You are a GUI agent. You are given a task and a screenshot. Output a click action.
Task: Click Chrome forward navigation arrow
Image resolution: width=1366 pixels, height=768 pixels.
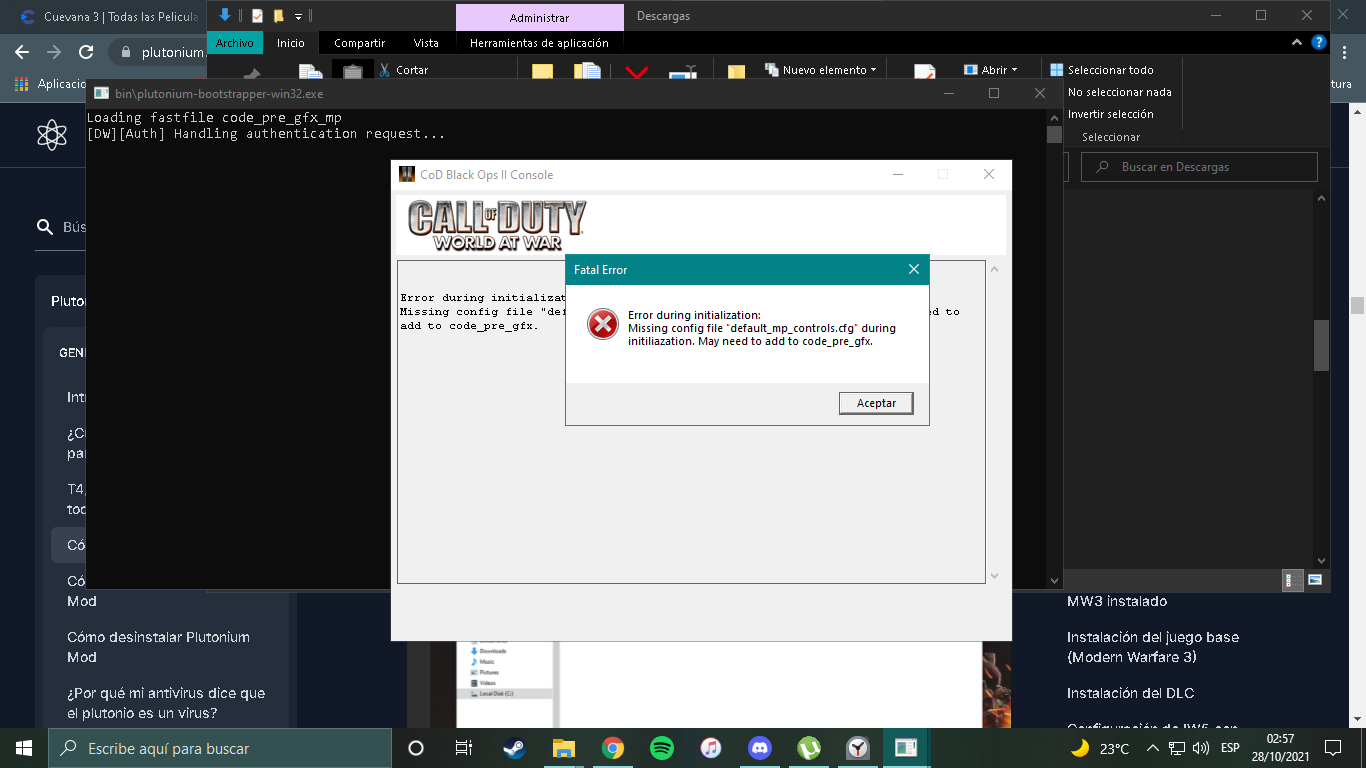(x=54, y=52)
